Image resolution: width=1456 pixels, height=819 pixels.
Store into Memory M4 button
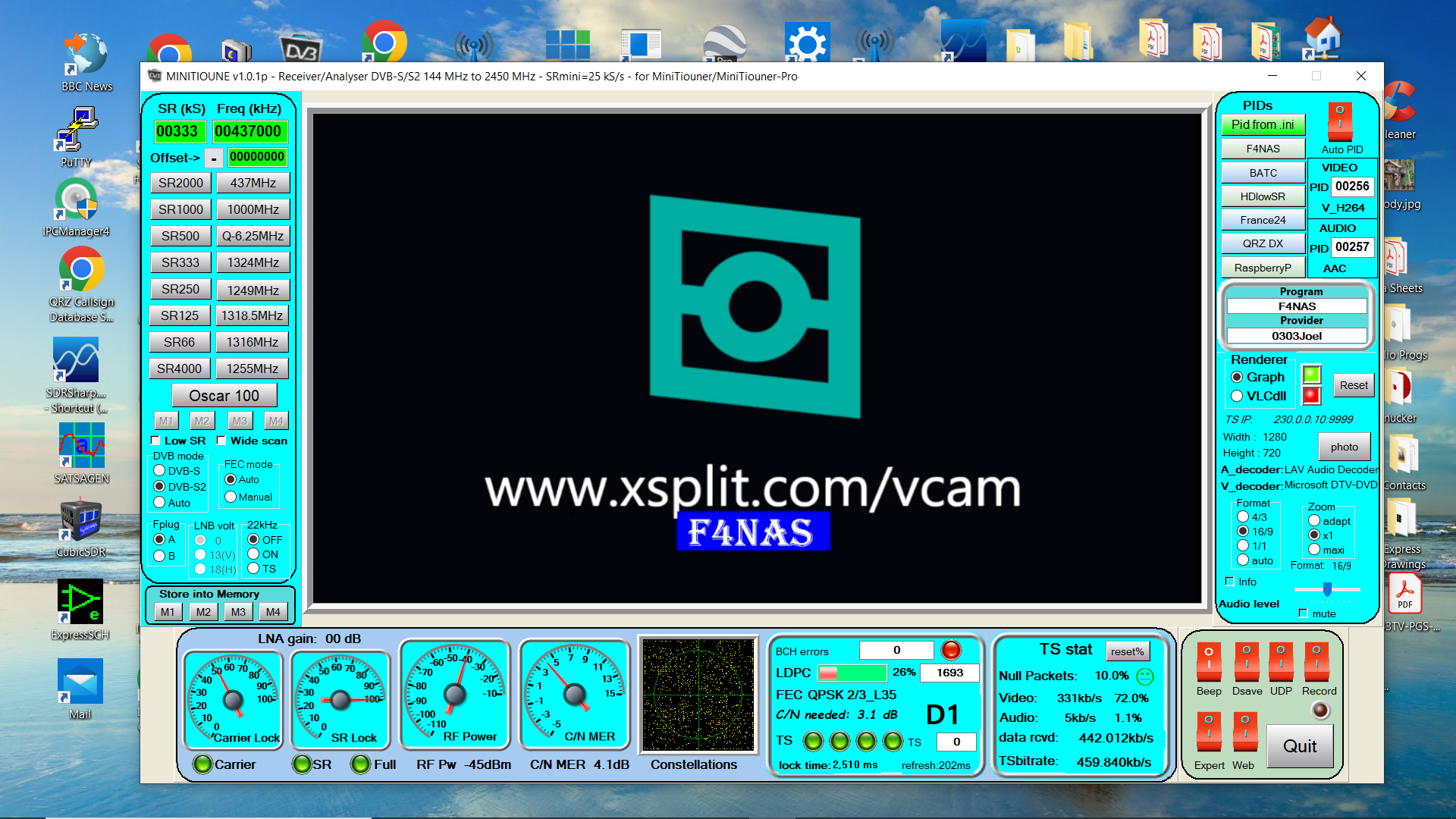273,612
